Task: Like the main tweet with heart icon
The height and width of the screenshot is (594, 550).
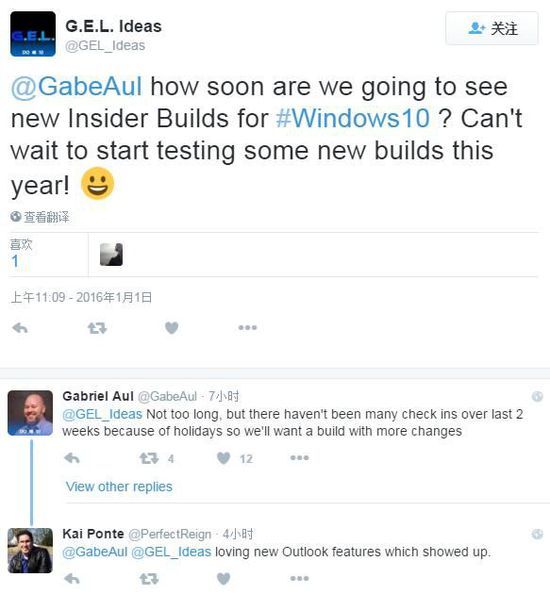Action: point(172,328)
